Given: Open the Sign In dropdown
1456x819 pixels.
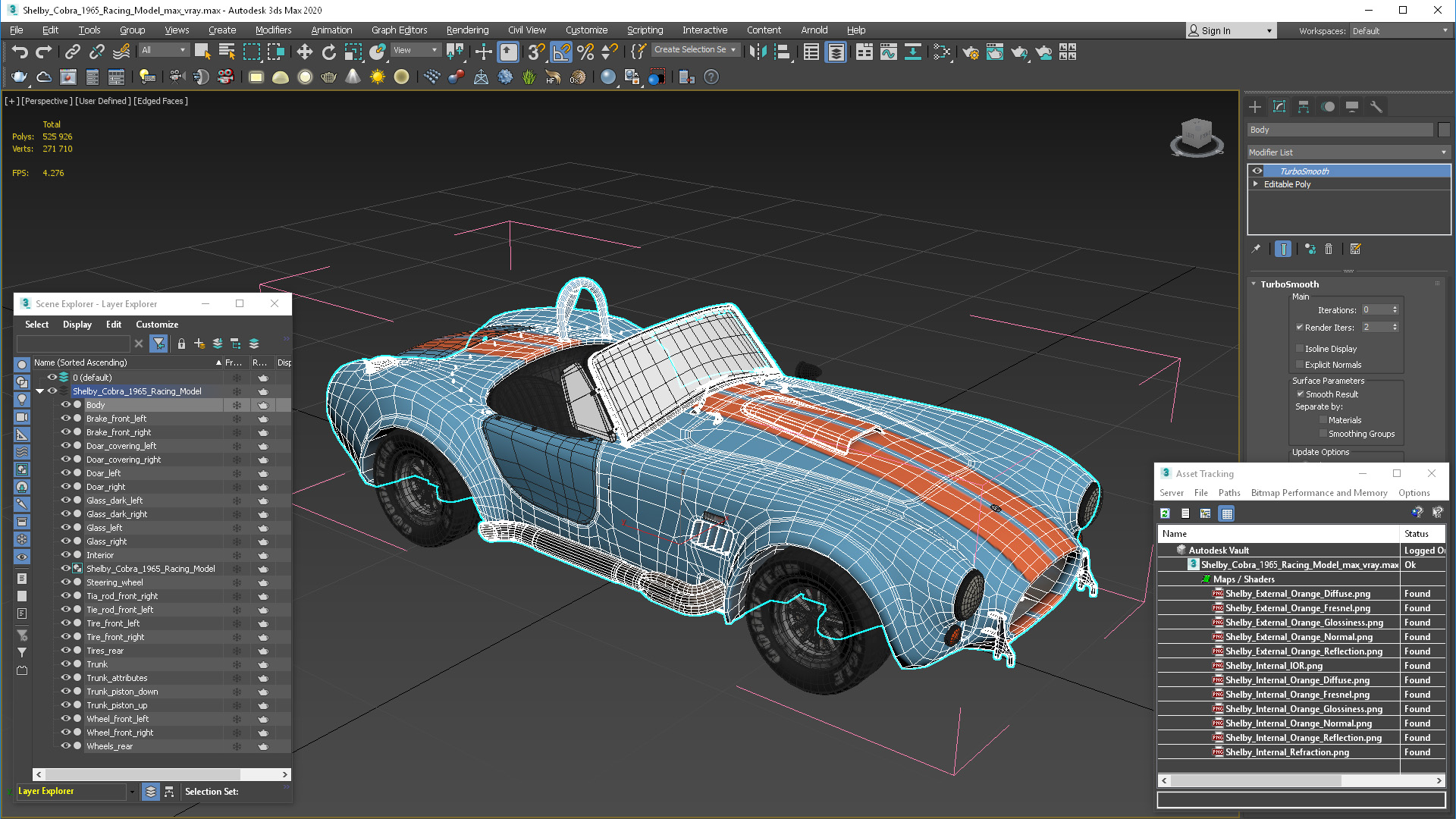Looking at the screenshot, I should click(1232, 31).
